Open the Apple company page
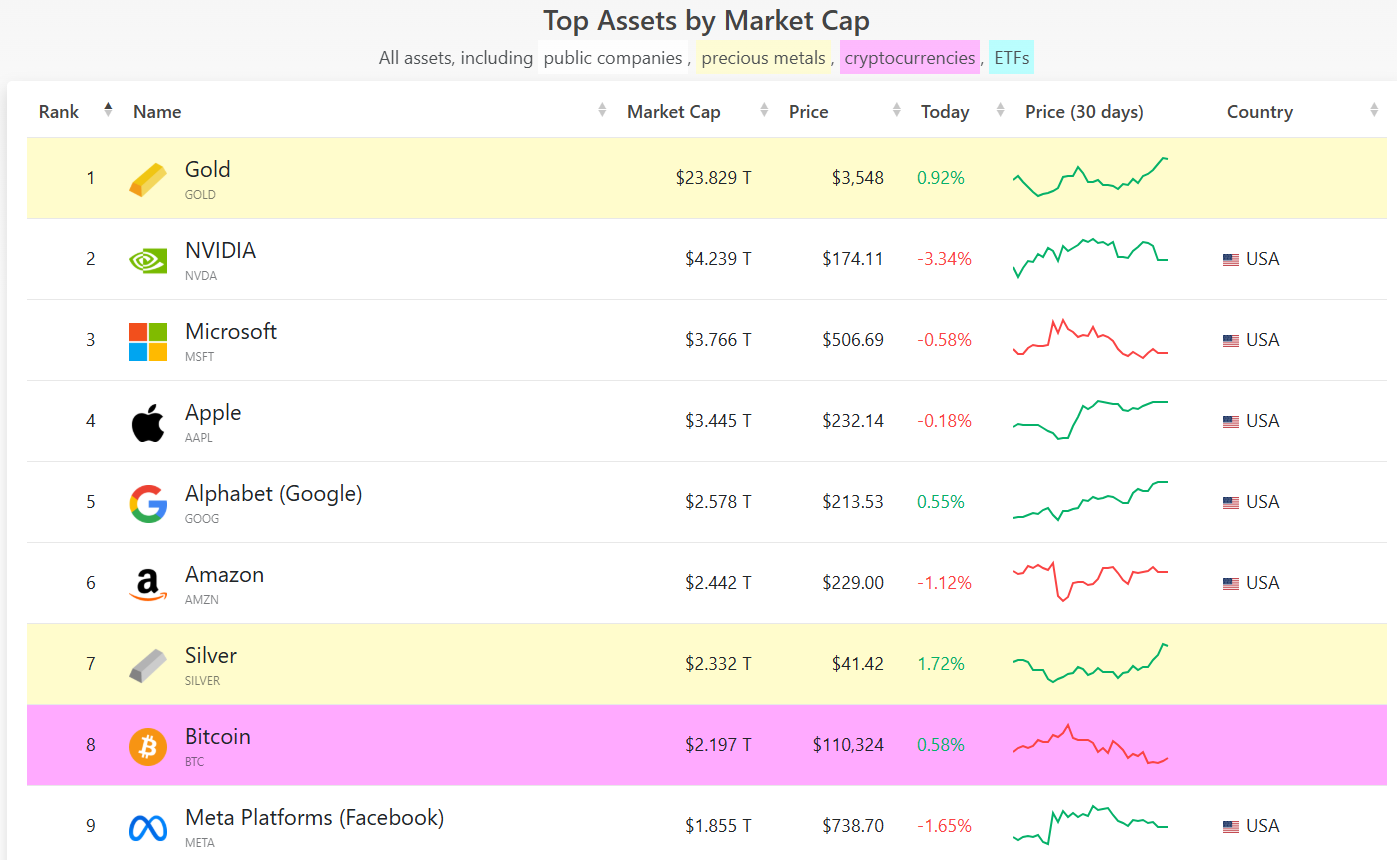This screenshot has height=860, width=1397. 213,412
